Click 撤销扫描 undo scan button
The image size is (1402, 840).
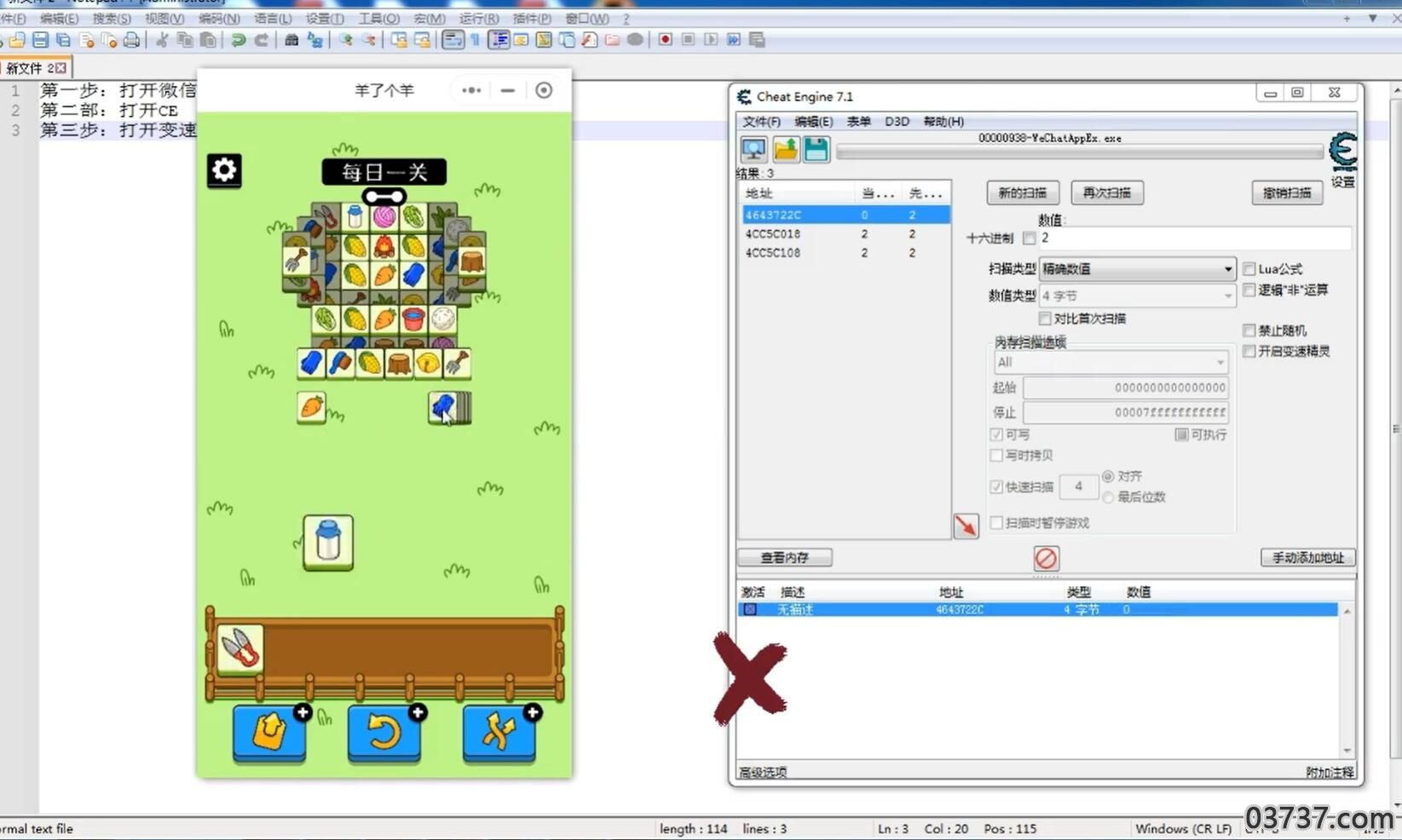[x=1287, y=193]
